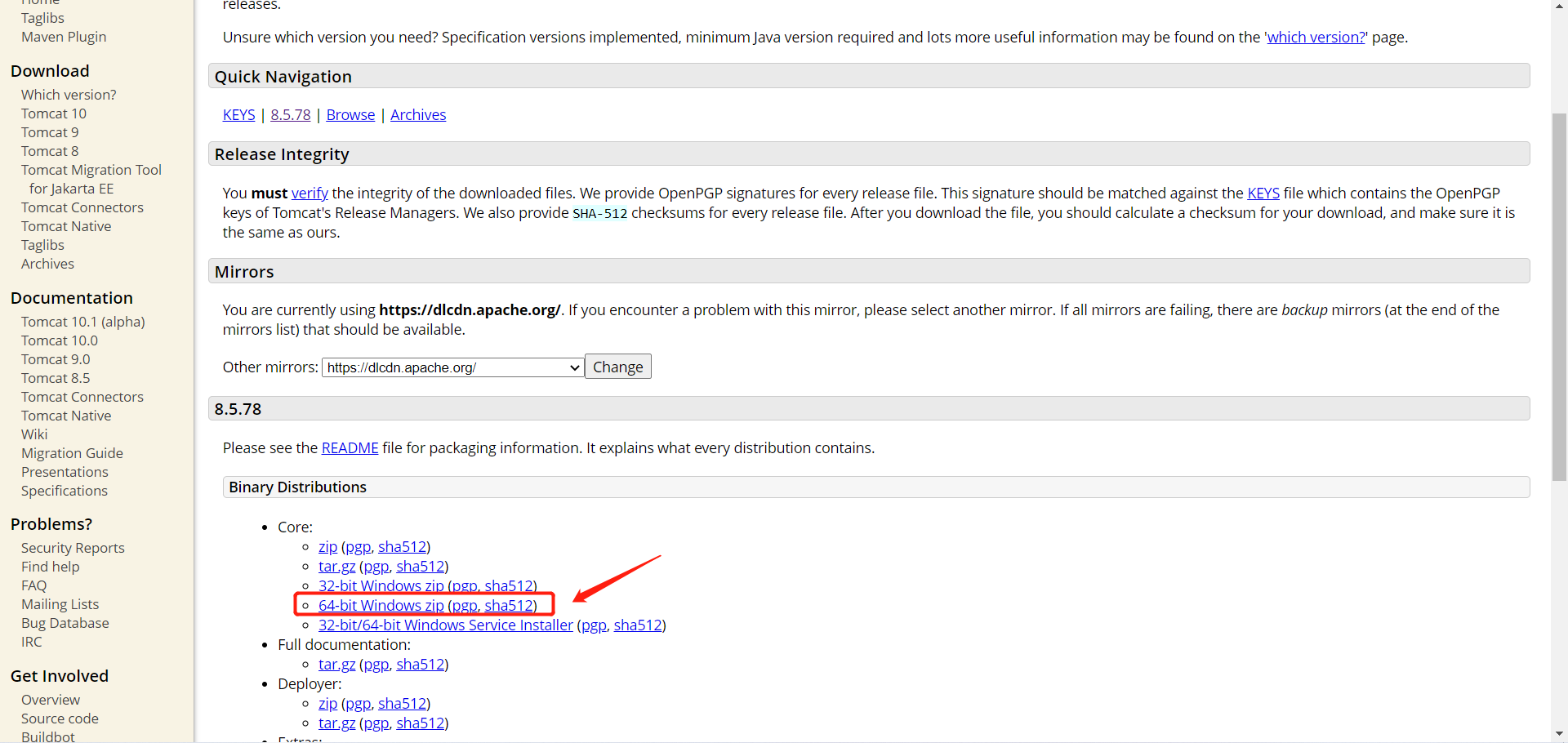Open the Overview link under Get Involved
Viewport: 1568px width, 743px height.
pos(51,700)
